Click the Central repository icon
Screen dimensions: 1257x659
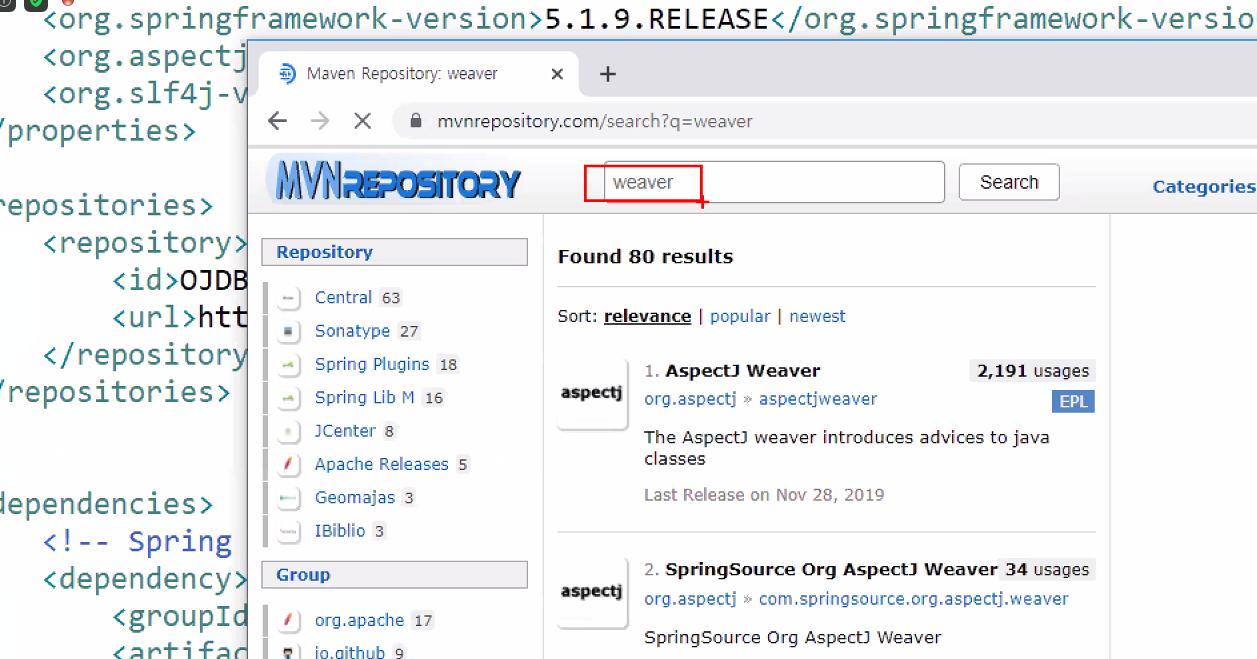289,298
